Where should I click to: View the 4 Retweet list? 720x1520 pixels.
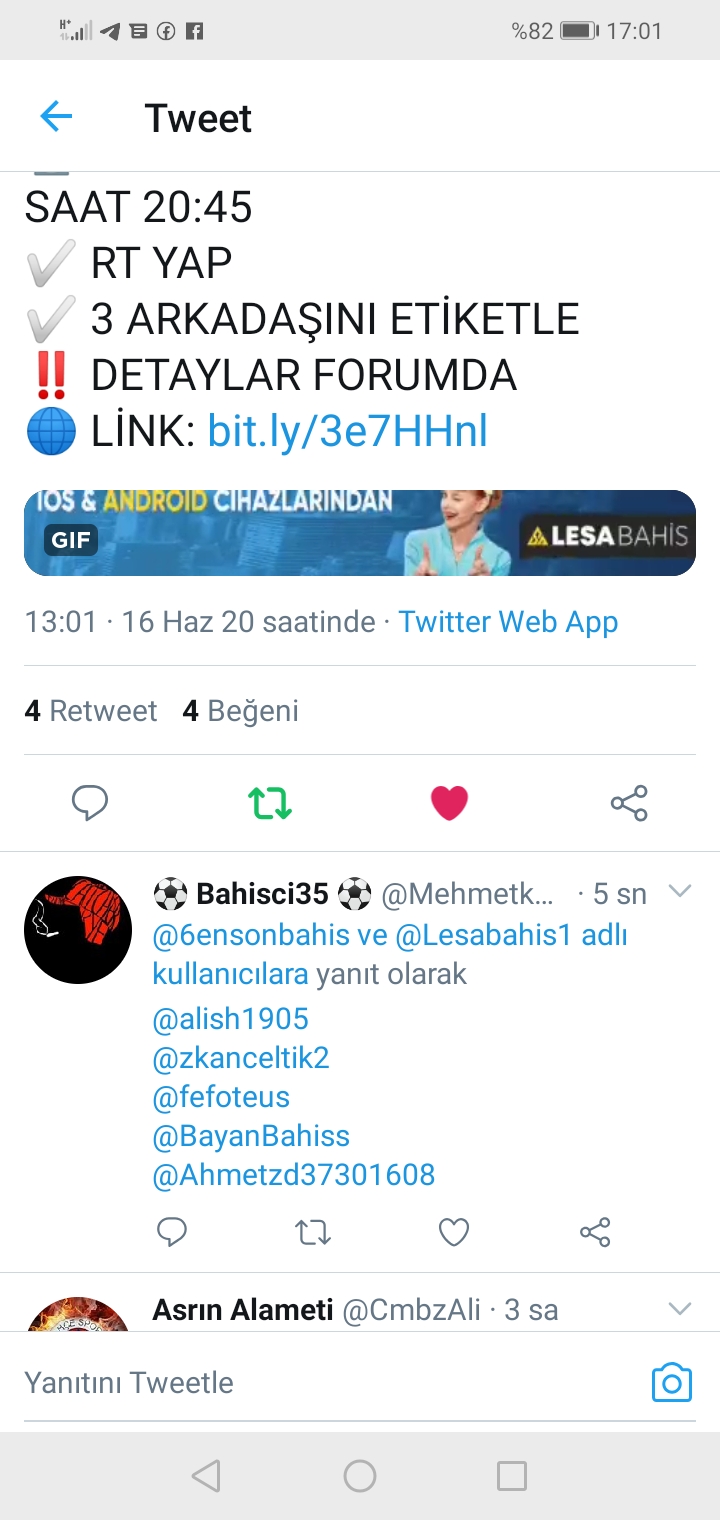91,711
